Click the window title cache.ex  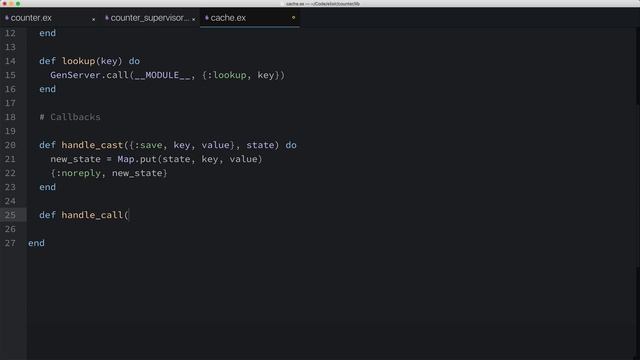point(323,4)
